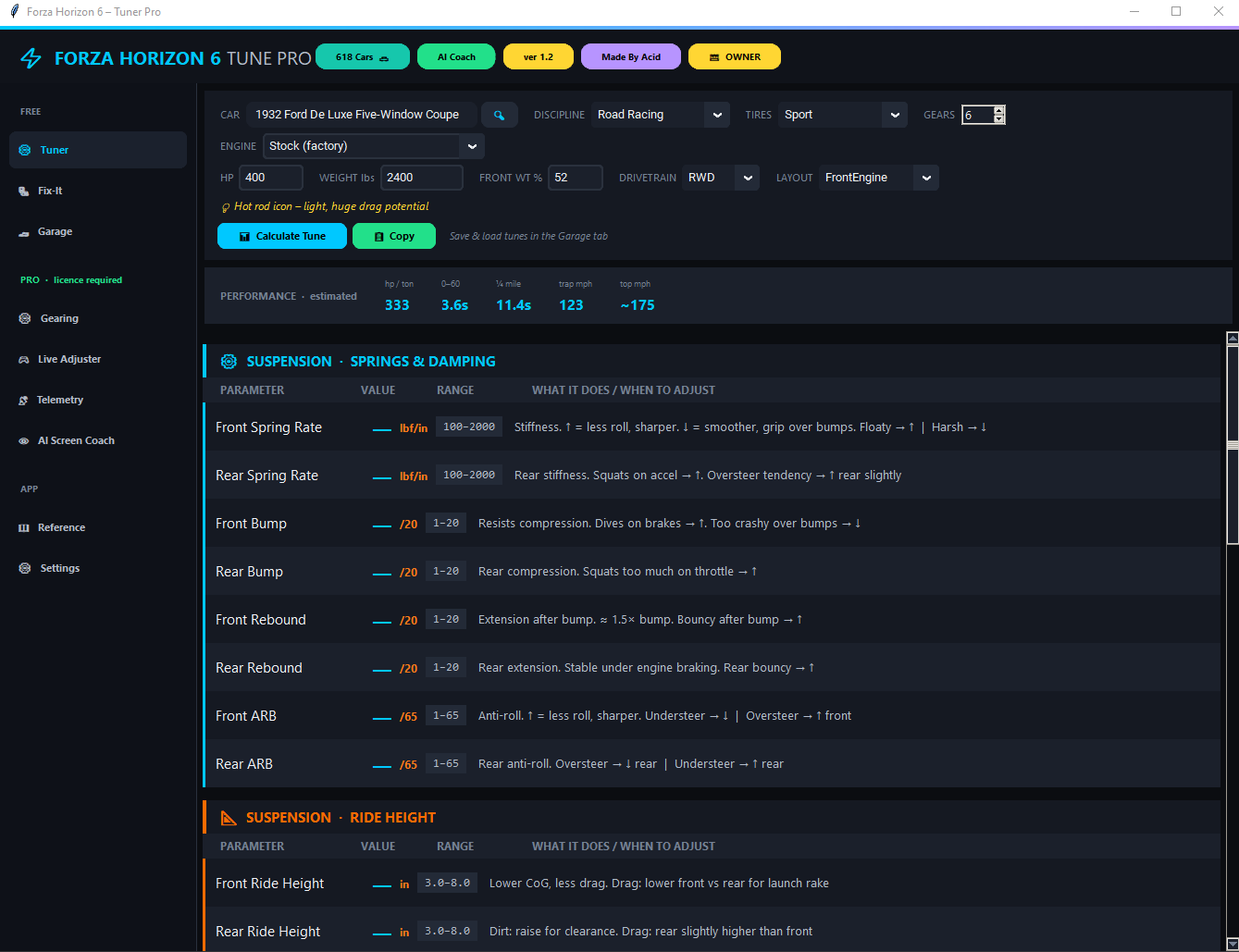Open the Drivetrain RWD dropdown
Viewport: 1239px width, 952px height.
click(x=721, y=178)
